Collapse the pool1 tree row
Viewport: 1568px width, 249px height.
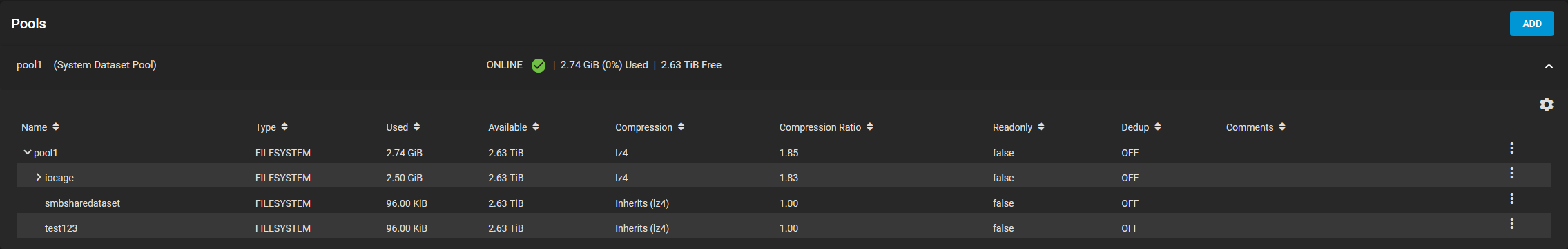[27, 152]
